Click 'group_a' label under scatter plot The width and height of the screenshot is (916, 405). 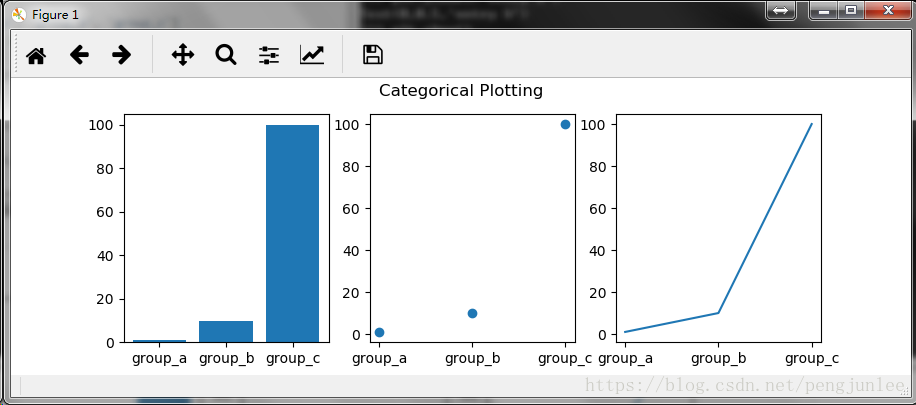click(380, 359)
